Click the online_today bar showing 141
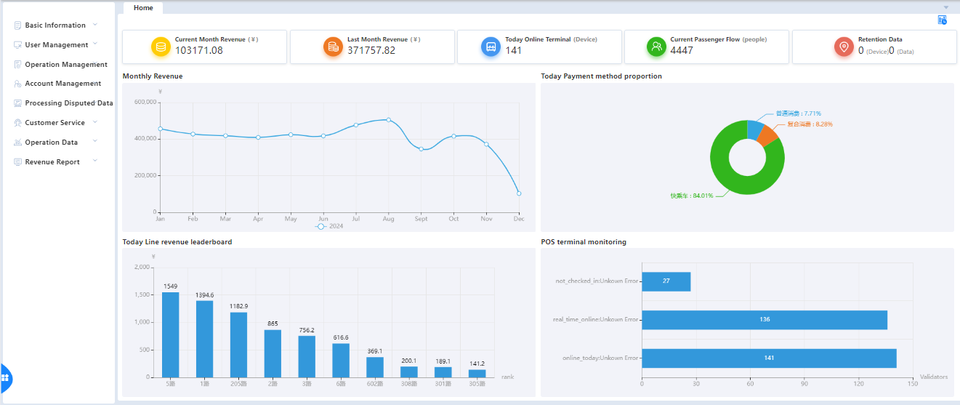Screen dimensions: 960x405 768,358
